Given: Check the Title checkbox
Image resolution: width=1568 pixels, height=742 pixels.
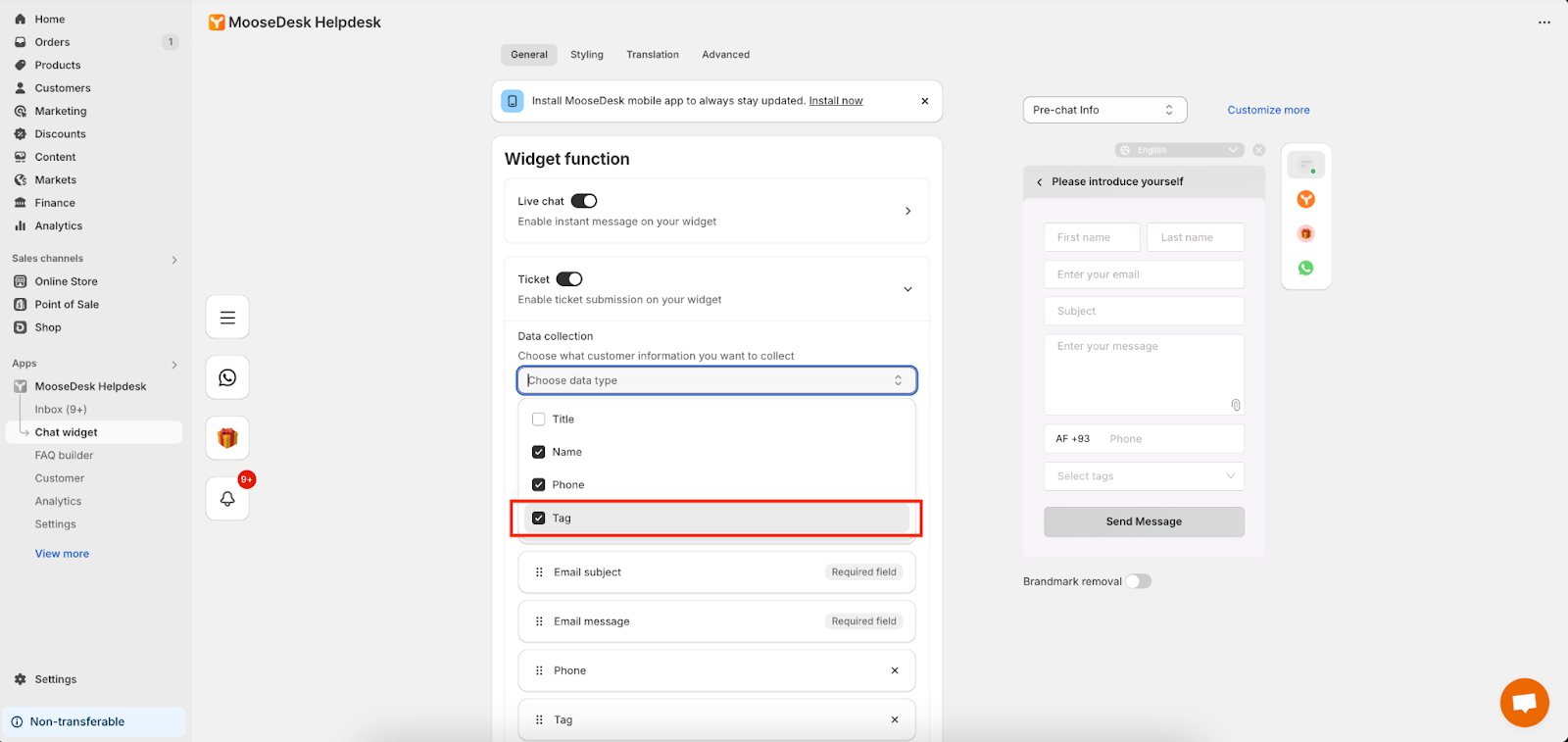Looking at the screenshot, I should pos(538,419).
